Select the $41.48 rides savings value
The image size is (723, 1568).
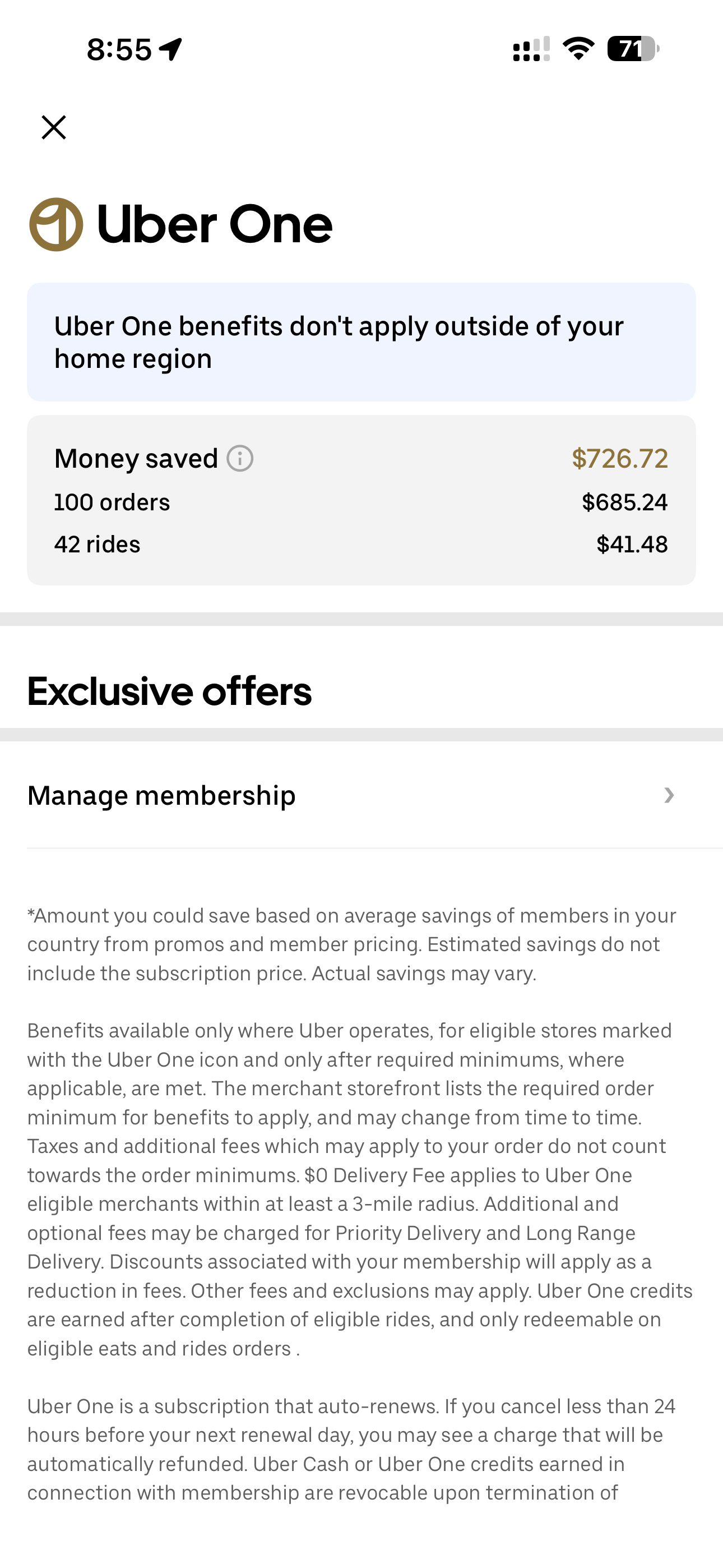tap(632, 544)
